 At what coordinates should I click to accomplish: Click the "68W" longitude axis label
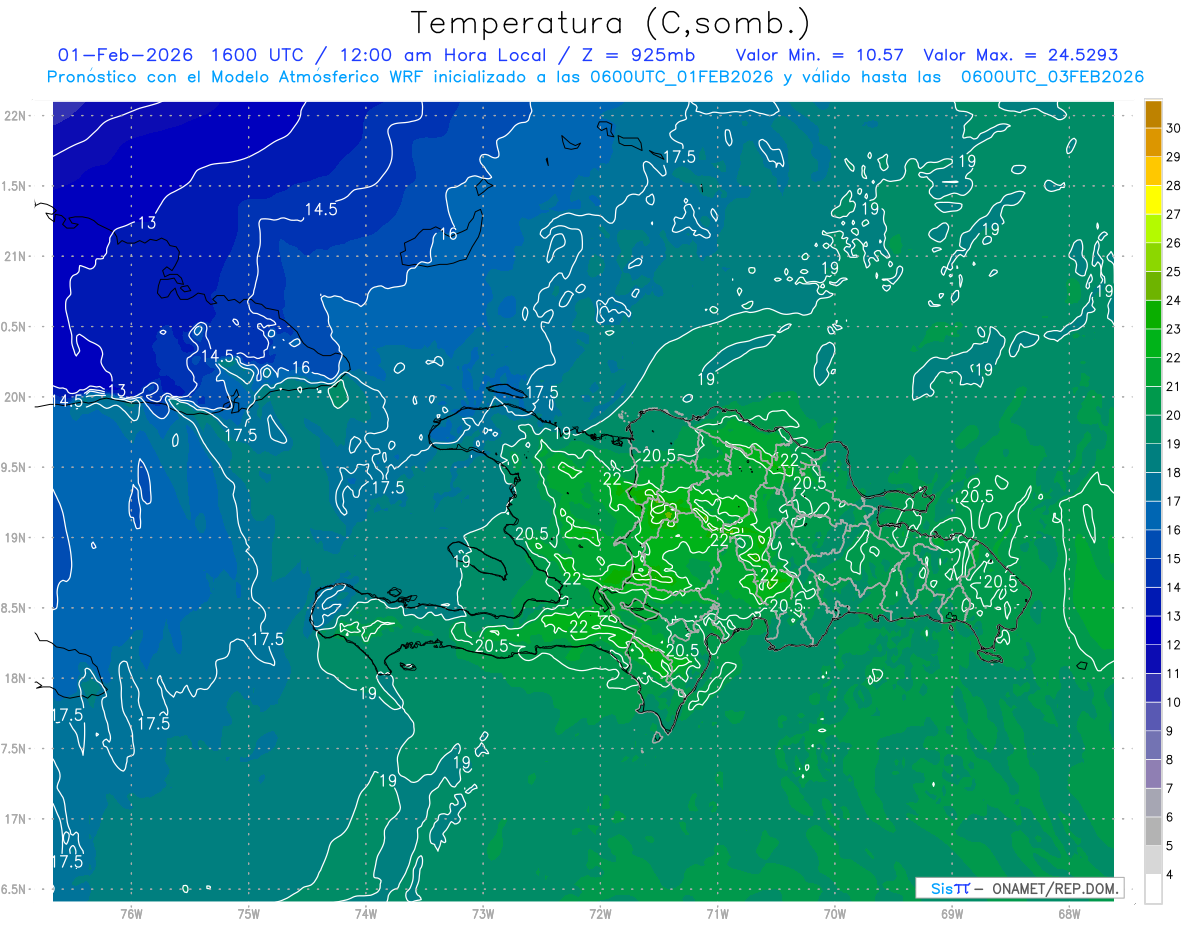point(1069,913)
